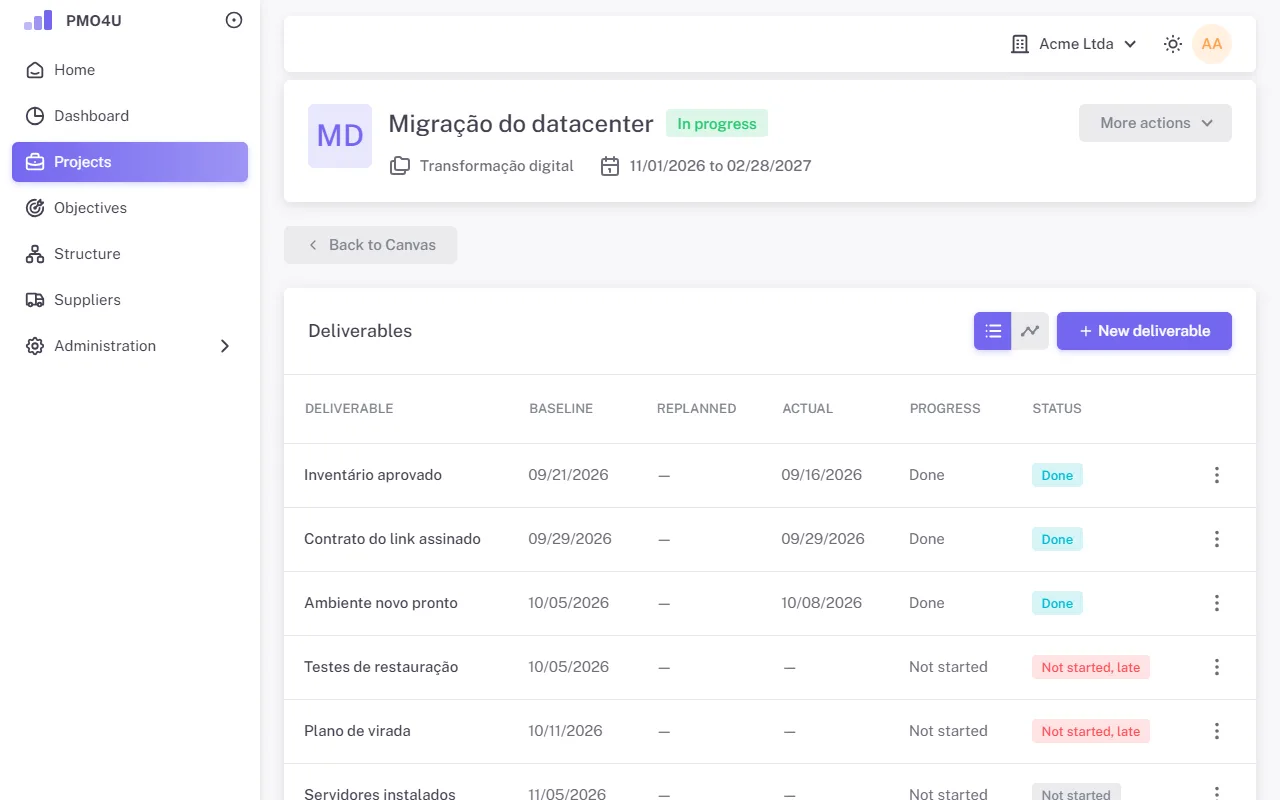Click the Suppliers truck icon
Screen dimensions: 1280x800
click(x=35, y=300)
